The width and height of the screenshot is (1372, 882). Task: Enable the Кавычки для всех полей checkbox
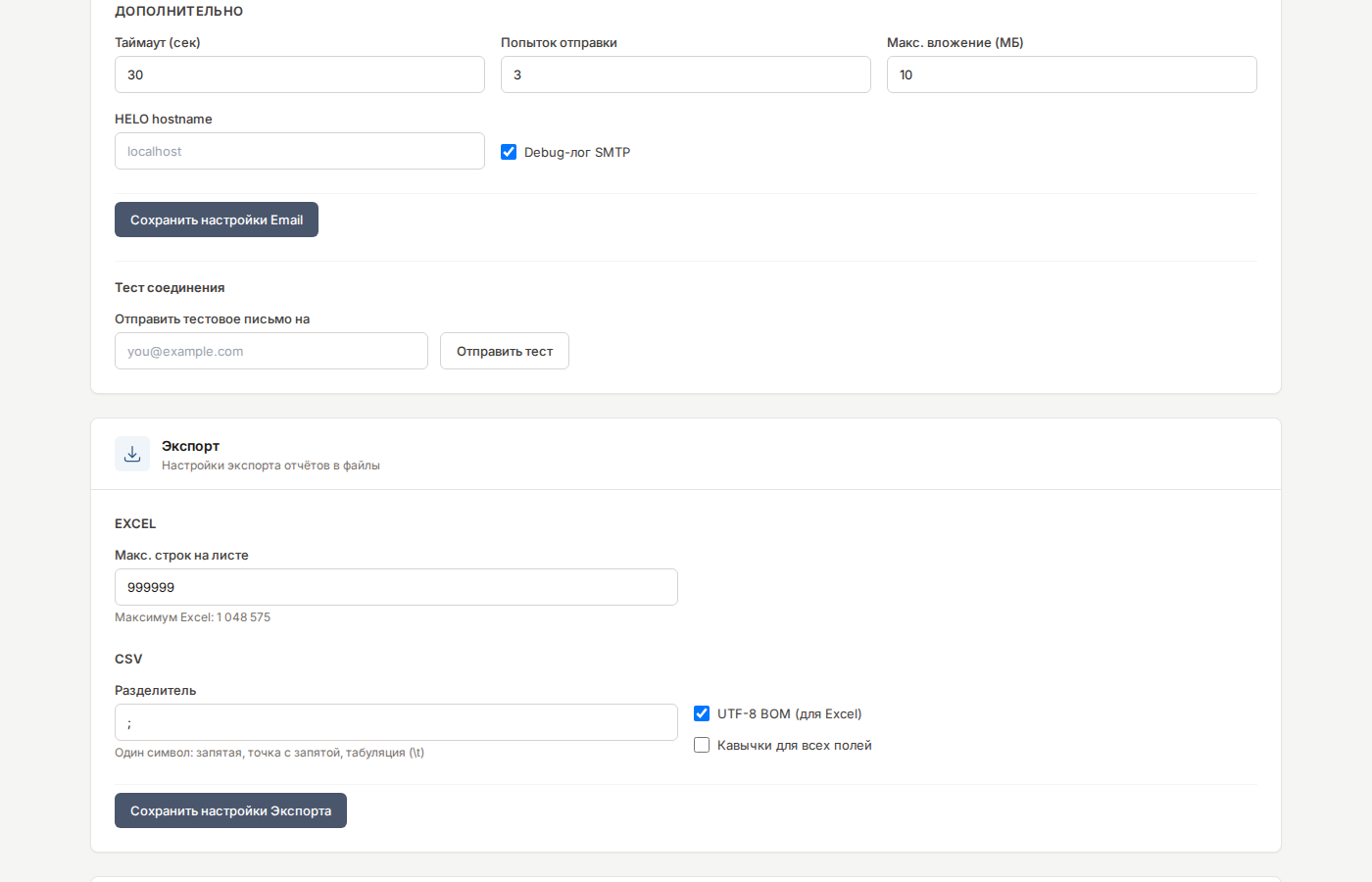(702, 745)
